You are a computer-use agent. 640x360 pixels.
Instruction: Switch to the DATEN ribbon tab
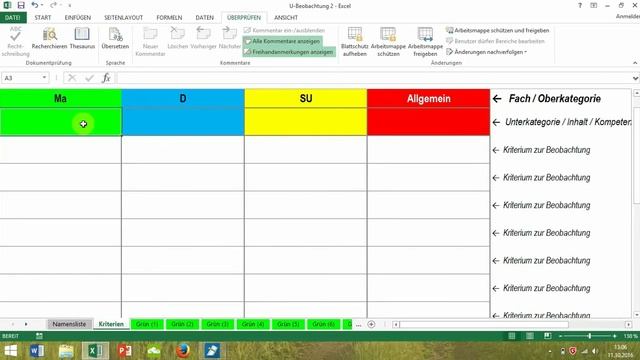click(204, 18)
